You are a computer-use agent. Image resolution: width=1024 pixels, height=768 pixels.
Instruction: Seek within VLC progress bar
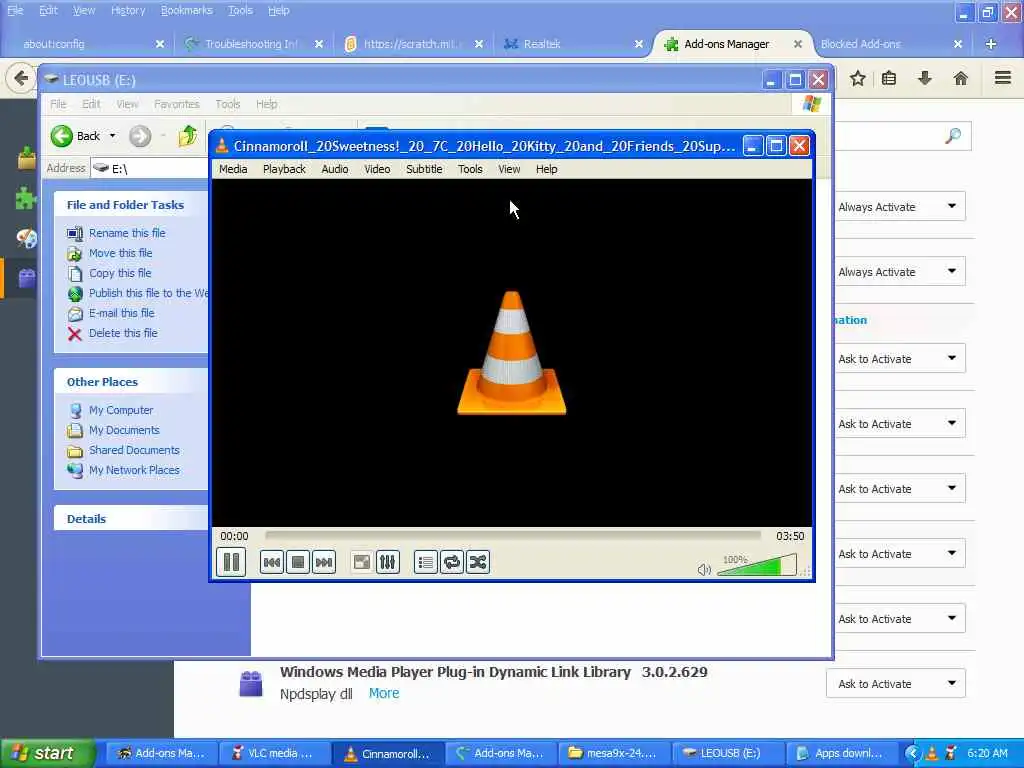coord(513,536)
